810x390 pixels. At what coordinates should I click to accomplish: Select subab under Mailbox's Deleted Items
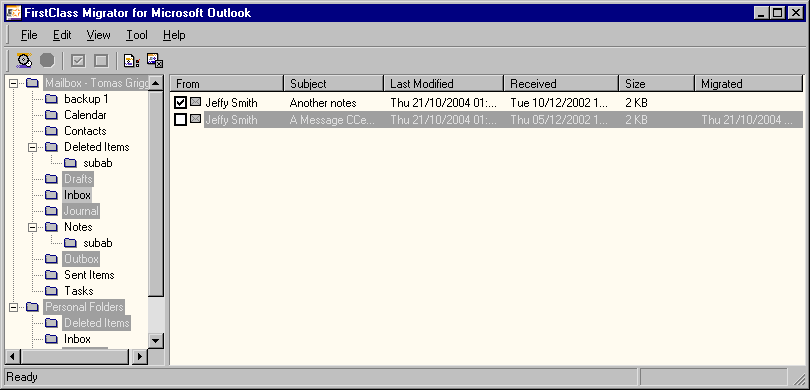click(98, 163)
